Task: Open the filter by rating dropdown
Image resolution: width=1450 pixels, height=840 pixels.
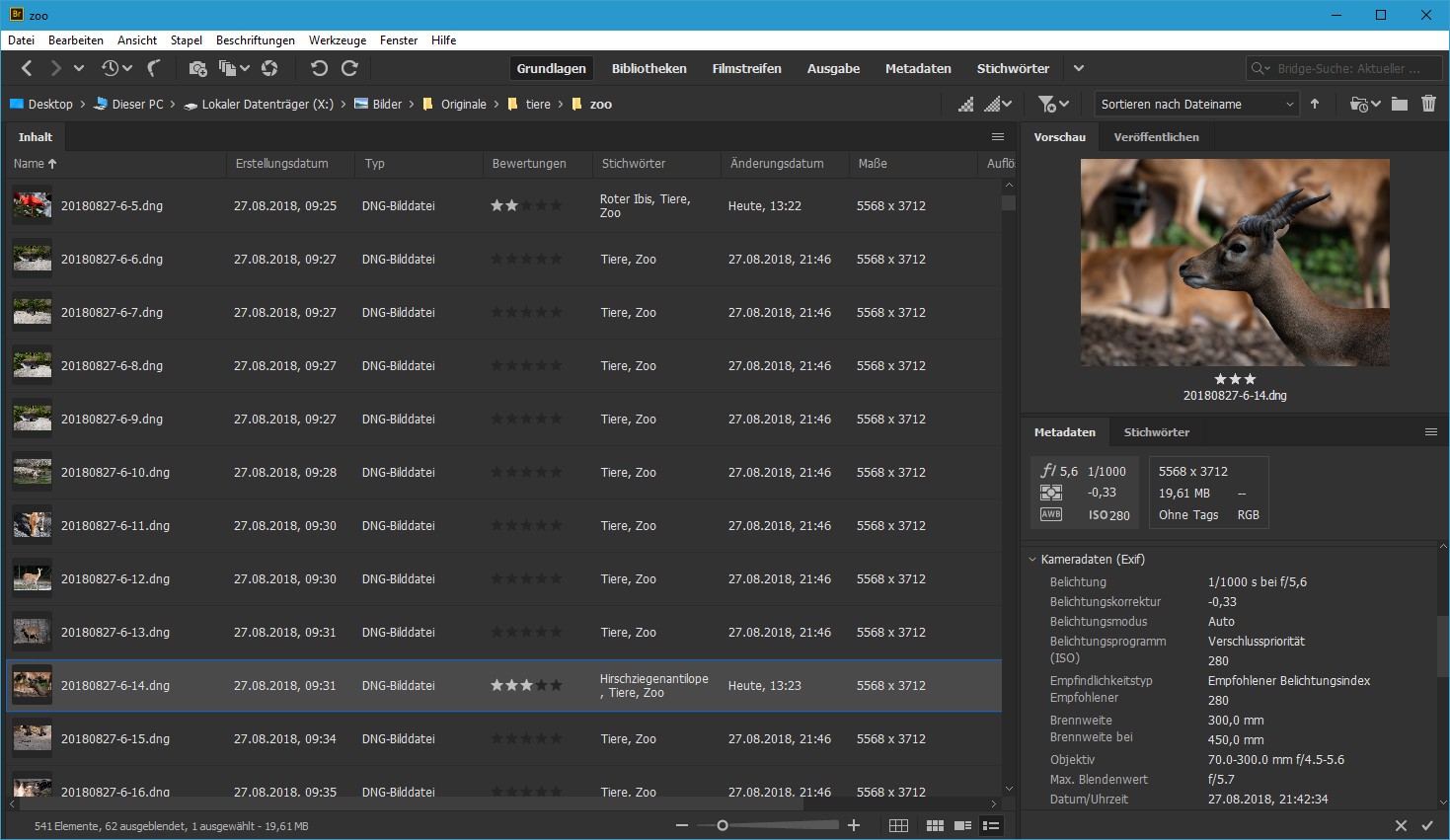Action: coord(1050,103)
